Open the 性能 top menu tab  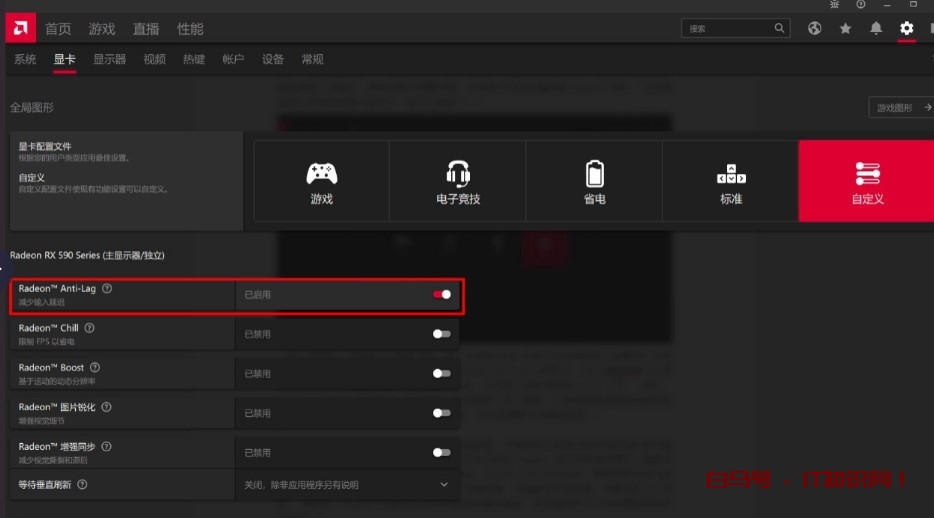190,28
